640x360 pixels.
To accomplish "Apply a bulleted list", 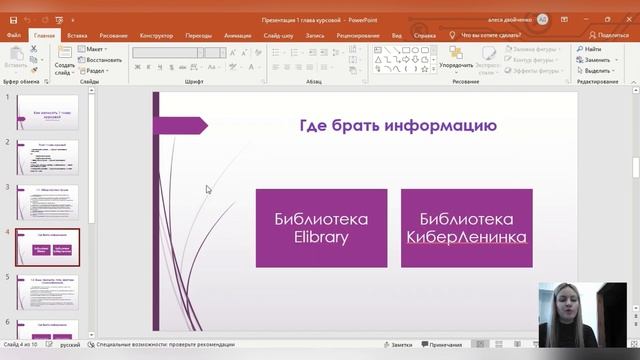I will click(x=276, y=52).
